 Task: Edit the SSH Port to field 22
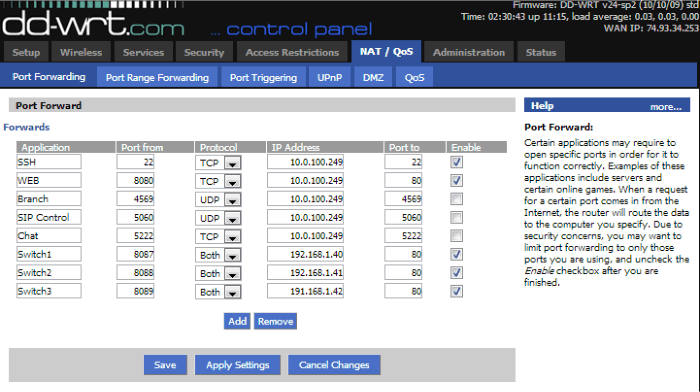click(x=403, y=162)
